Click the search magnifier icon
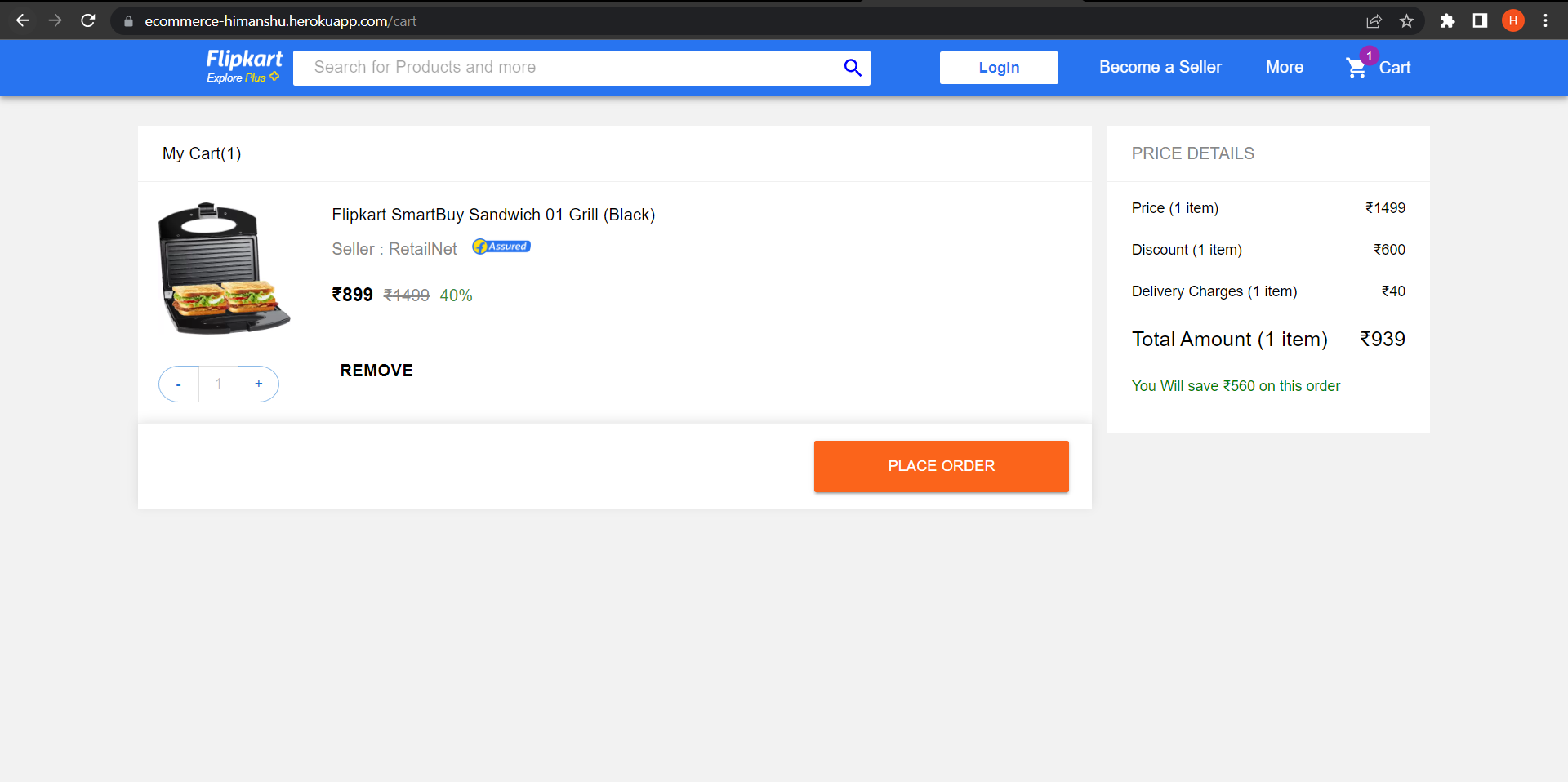1568x782 pixels. pyautogui.click(x=853, y=68)
